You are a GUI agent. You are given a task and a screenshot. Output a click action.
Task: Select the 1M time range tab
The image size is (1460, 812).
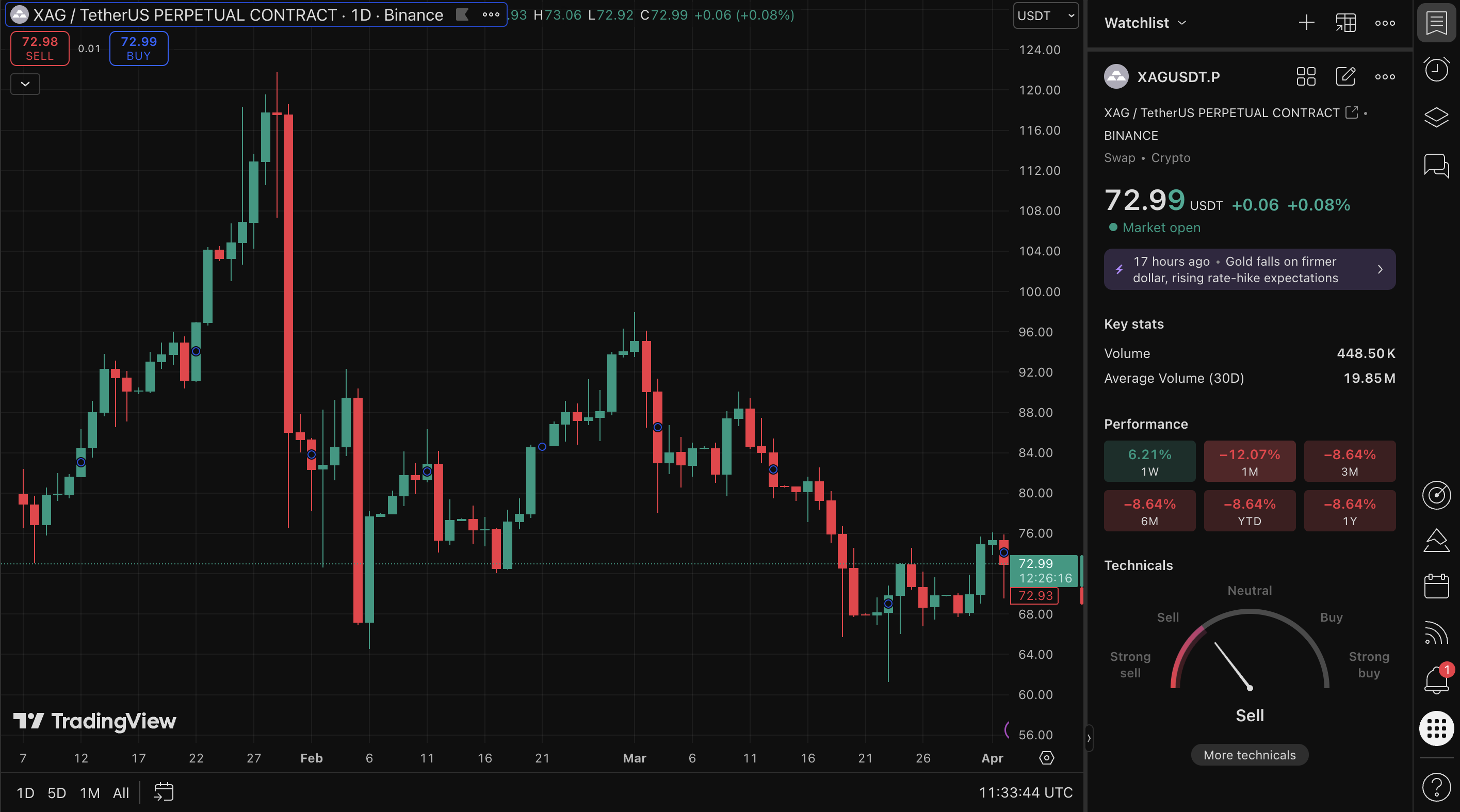coord(90,792)
